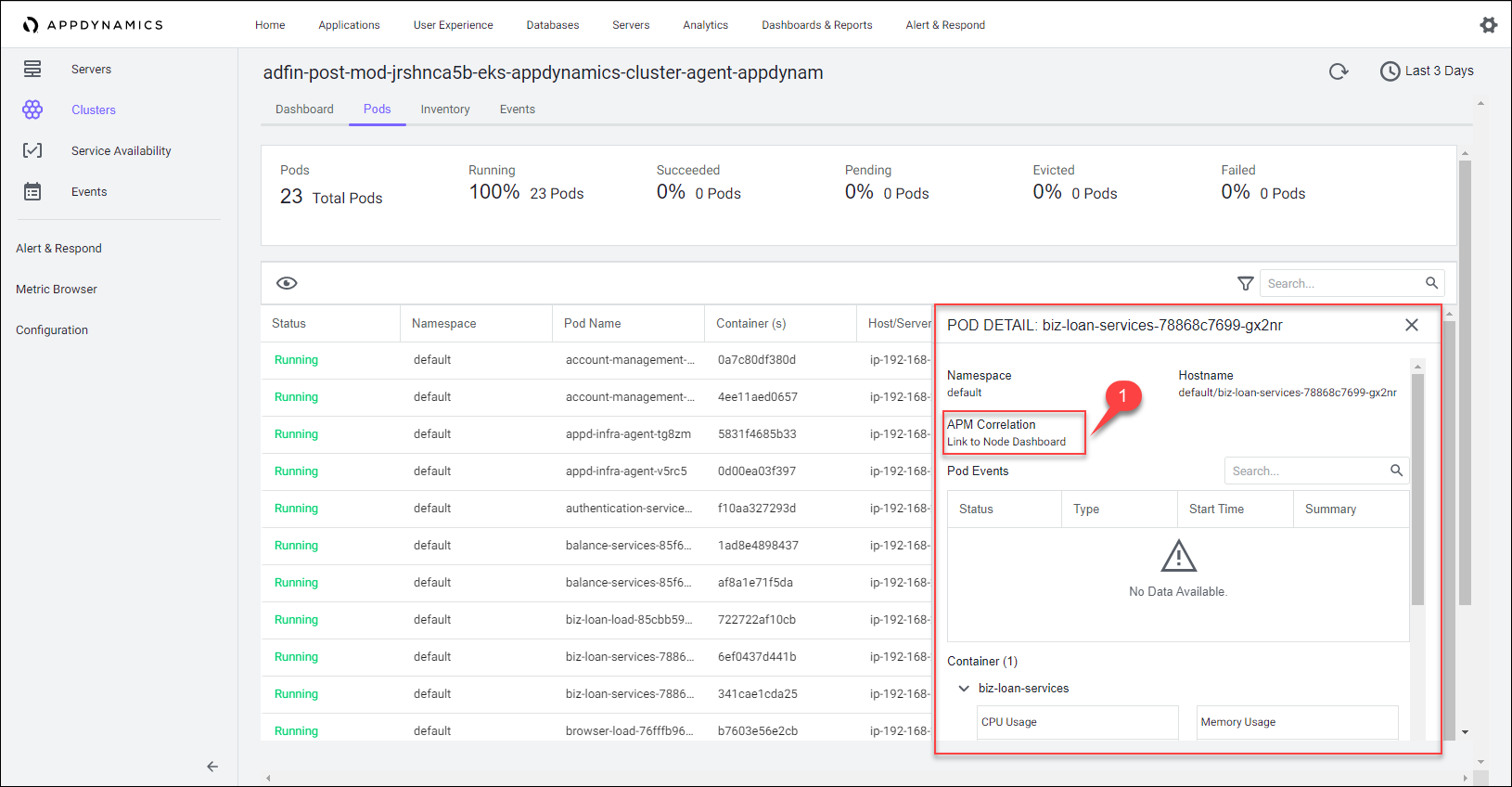Open the Dashboards & Reports menu
1512x787 pixels.
click(816, 25)
